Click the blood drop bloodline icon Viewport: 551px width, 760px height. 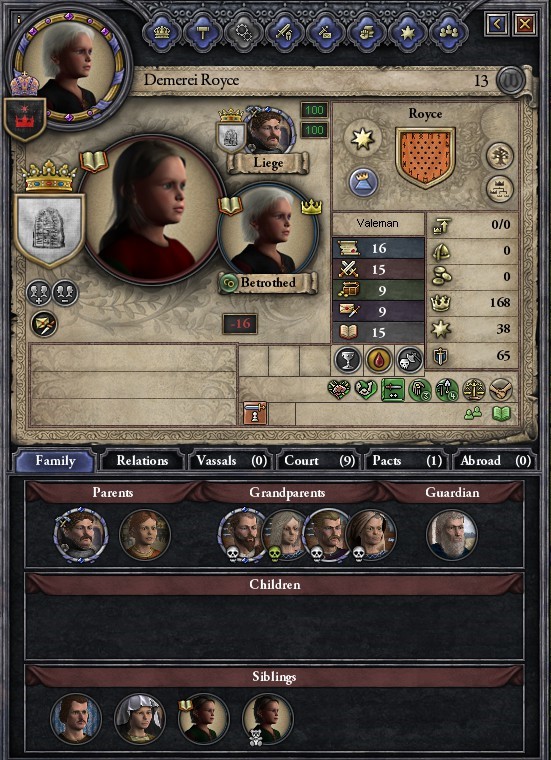tap(379, 360)
